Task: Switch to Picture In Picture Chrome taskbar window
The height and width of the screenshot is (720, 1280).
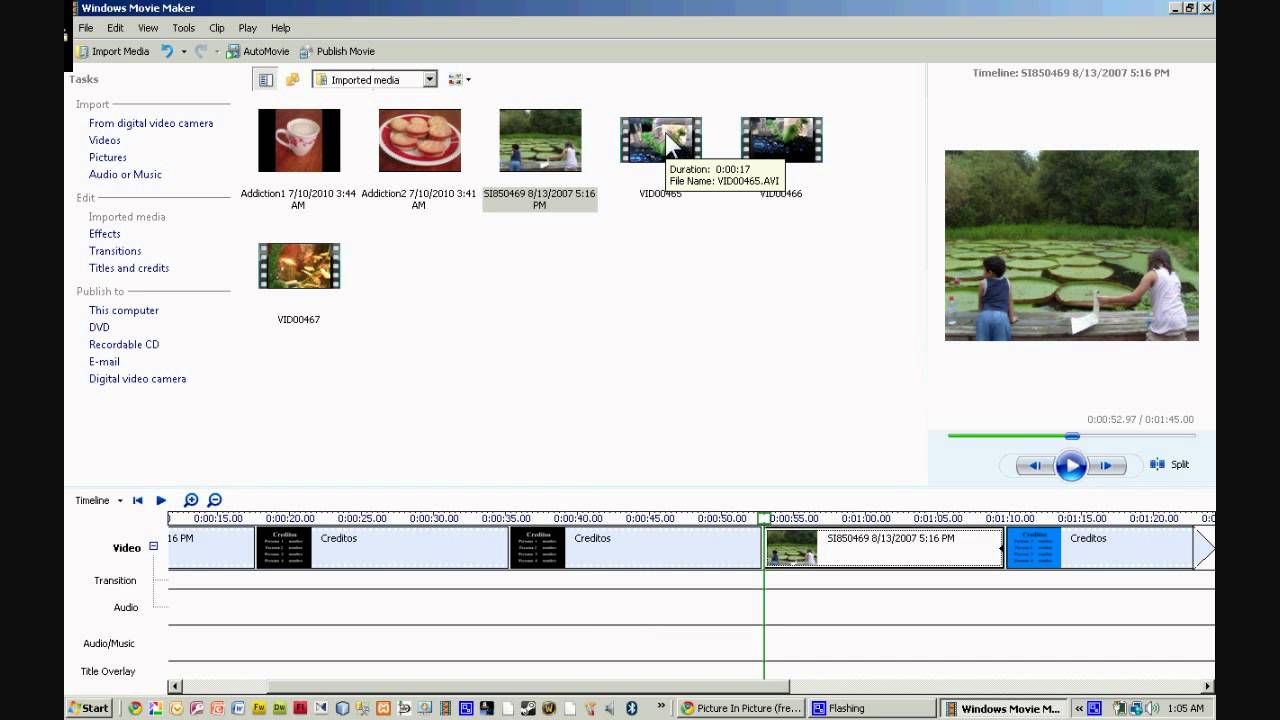Action: (741, 708)
